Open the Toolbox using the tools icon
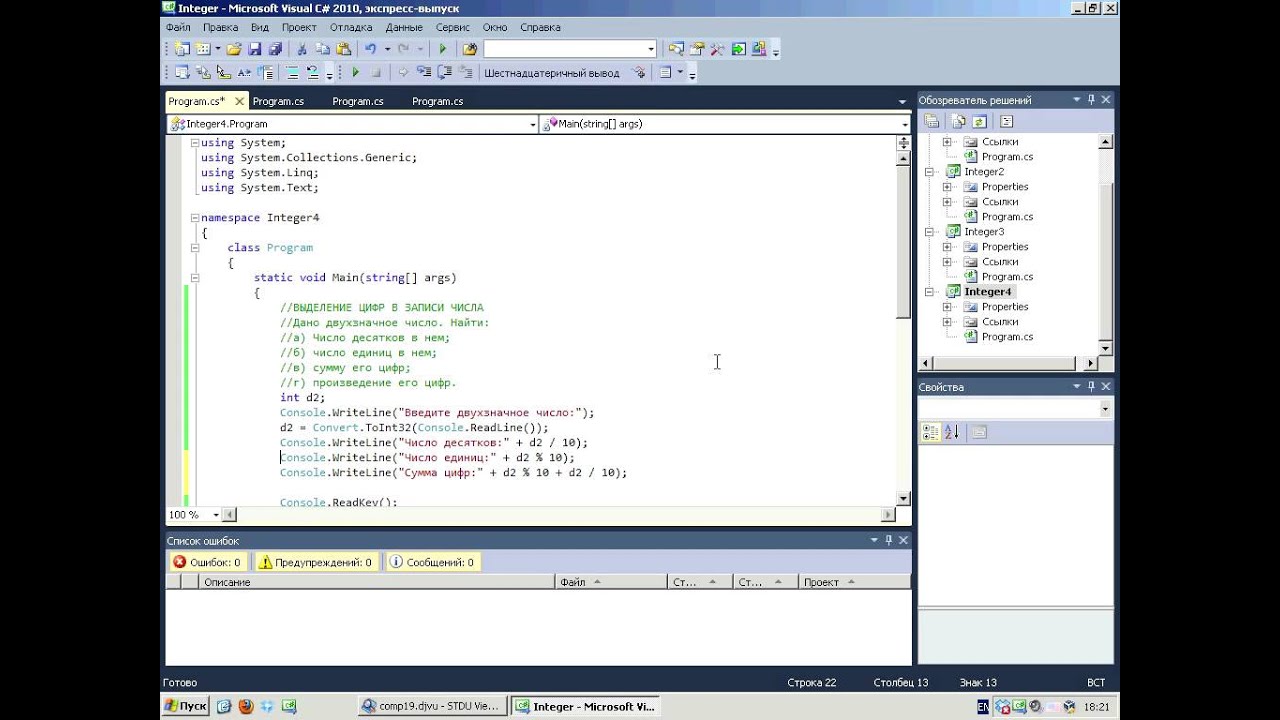1280x720 pixels. point(717,49)
